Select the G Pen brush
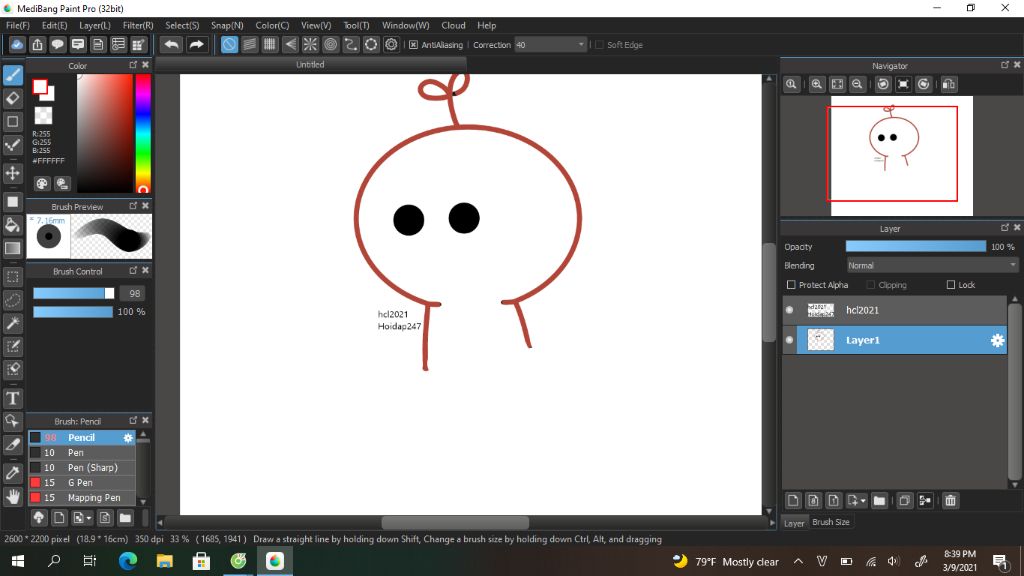The width and height of the screenshot is (1024, 576). pos(82,483)
